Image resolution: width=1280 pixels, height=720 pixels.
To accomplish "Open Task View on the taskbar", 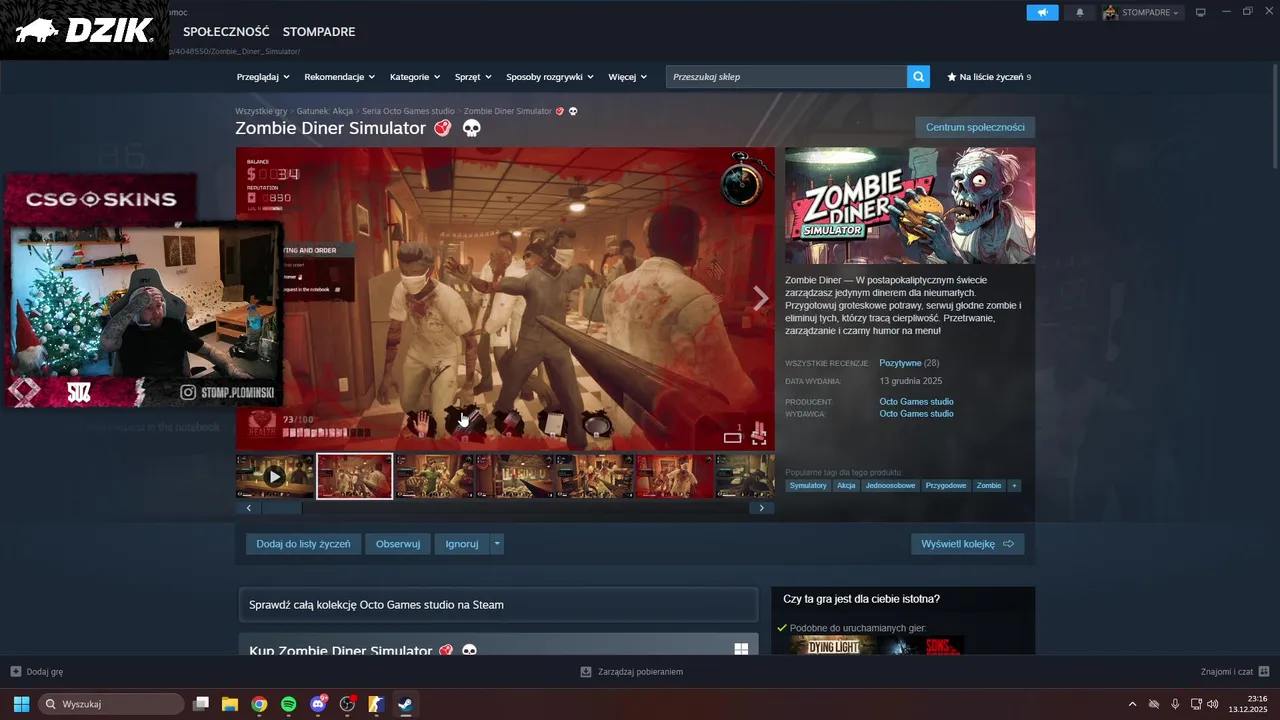I will (x=201, y=704).
